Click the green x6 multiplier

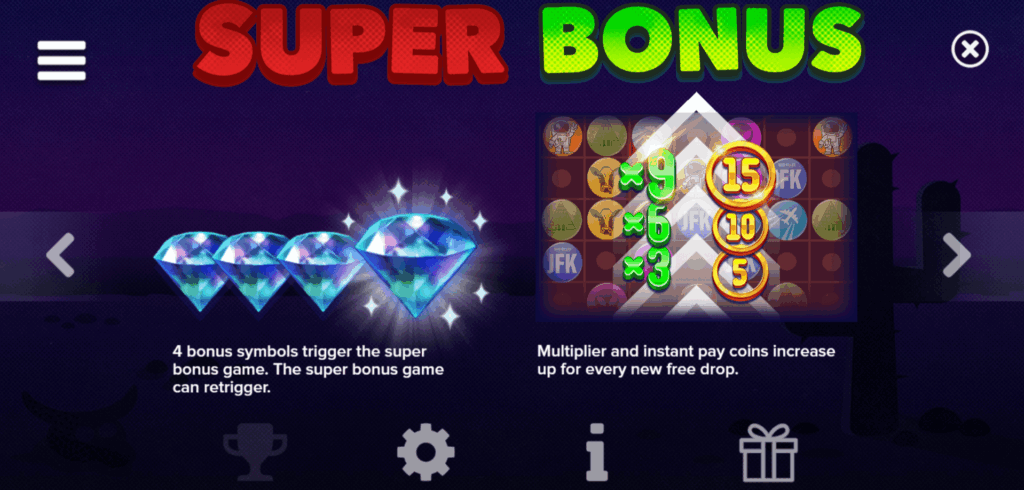click(x=646, y=227)
